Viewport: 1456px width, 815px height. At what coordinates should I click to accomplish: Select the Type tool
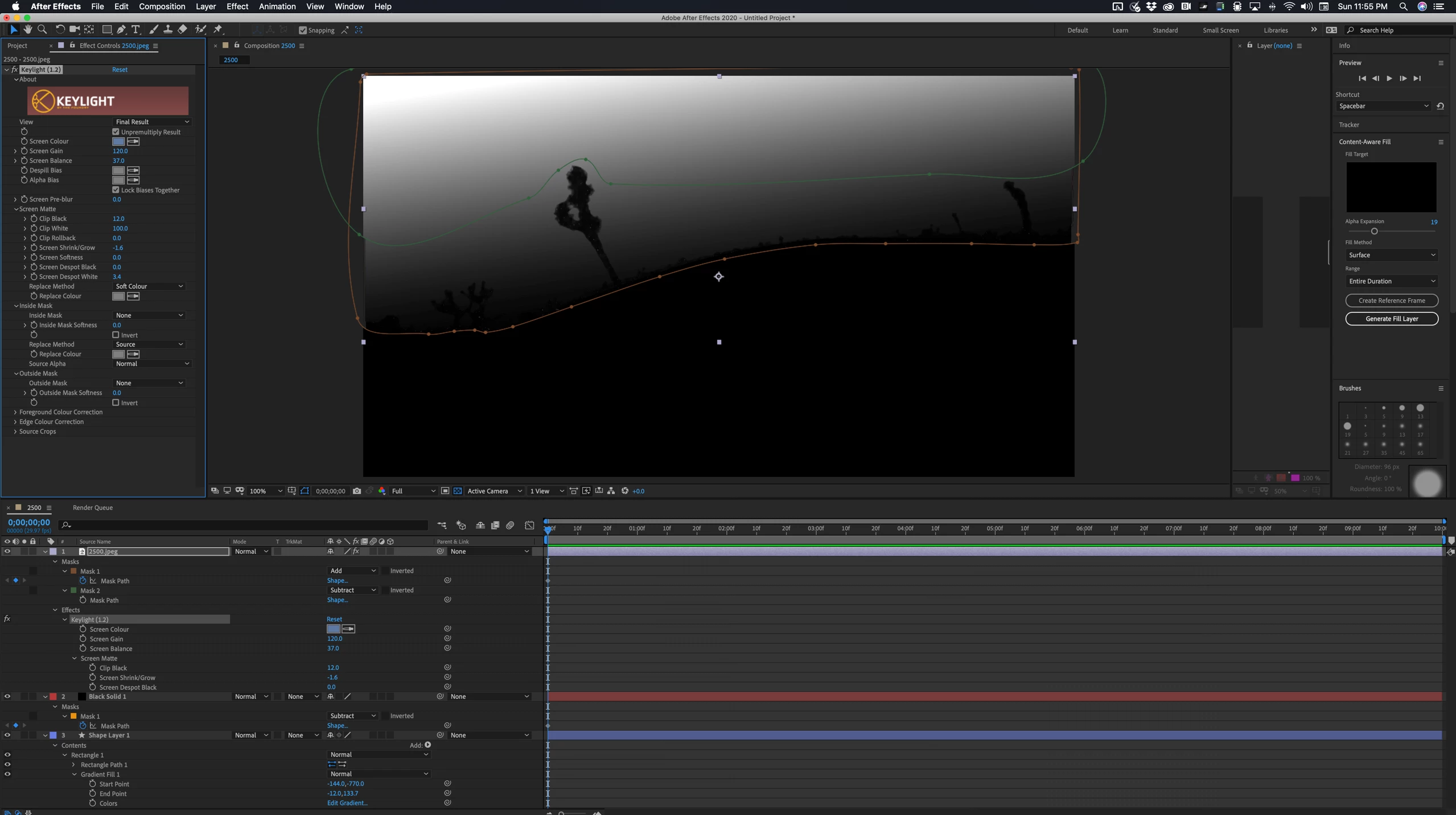pyautogui.click(x=135, y=30)
